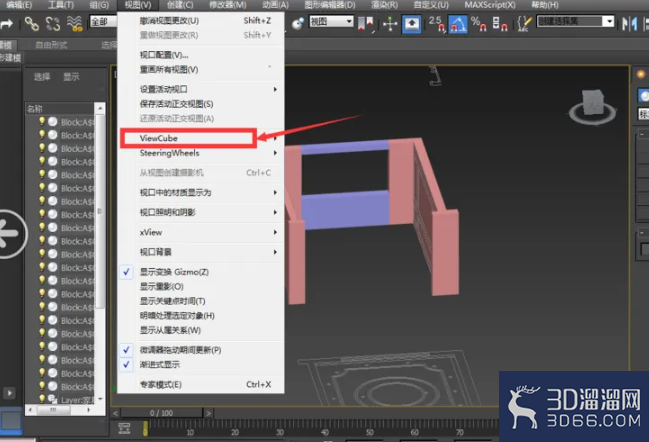Select the Link tool chain icon
Image resolution: width=649 pixels, height=442 pixels.
pos(32,24)
